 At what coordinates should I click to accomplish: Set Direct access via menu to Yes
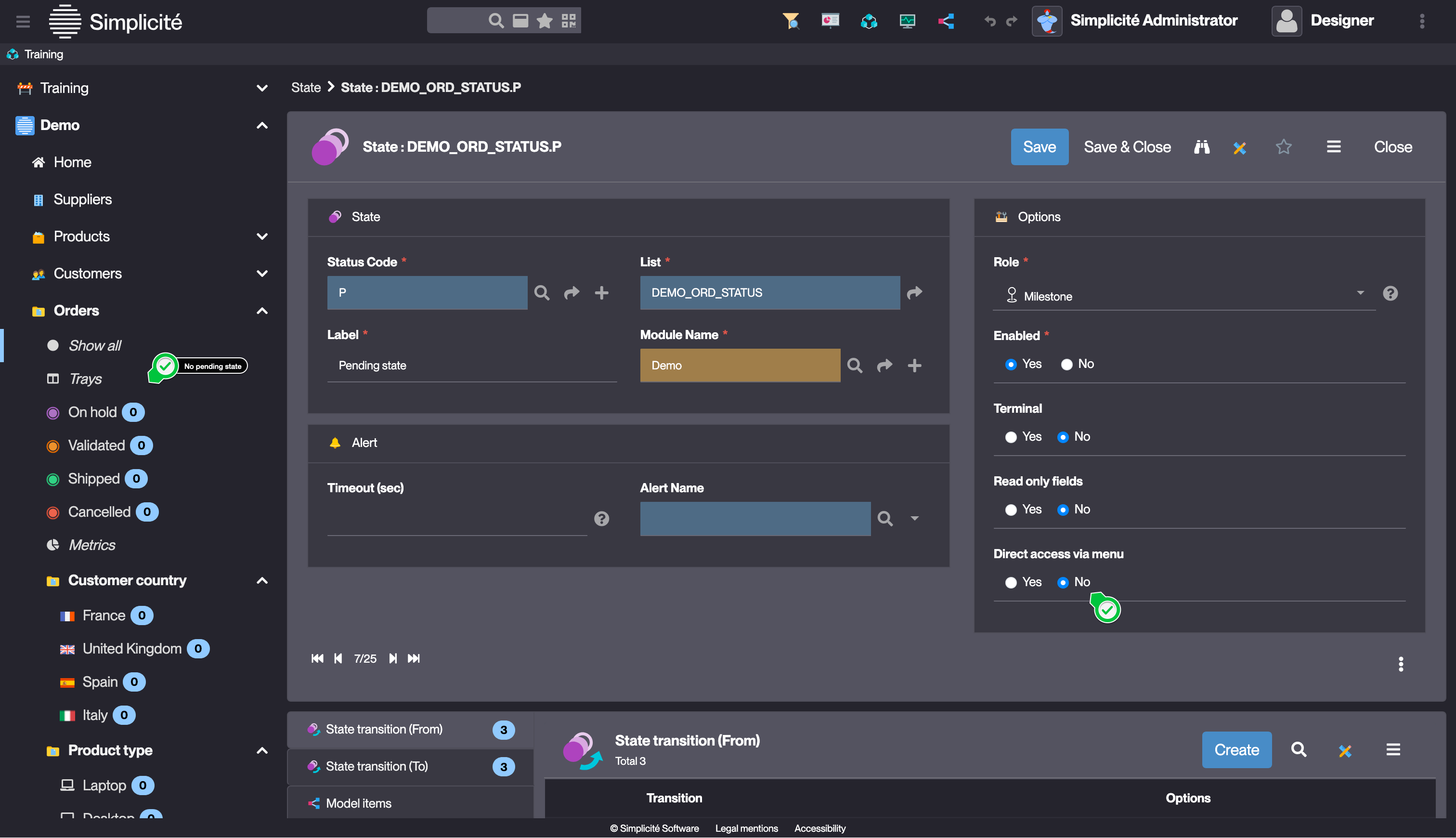pos(1011,582)
